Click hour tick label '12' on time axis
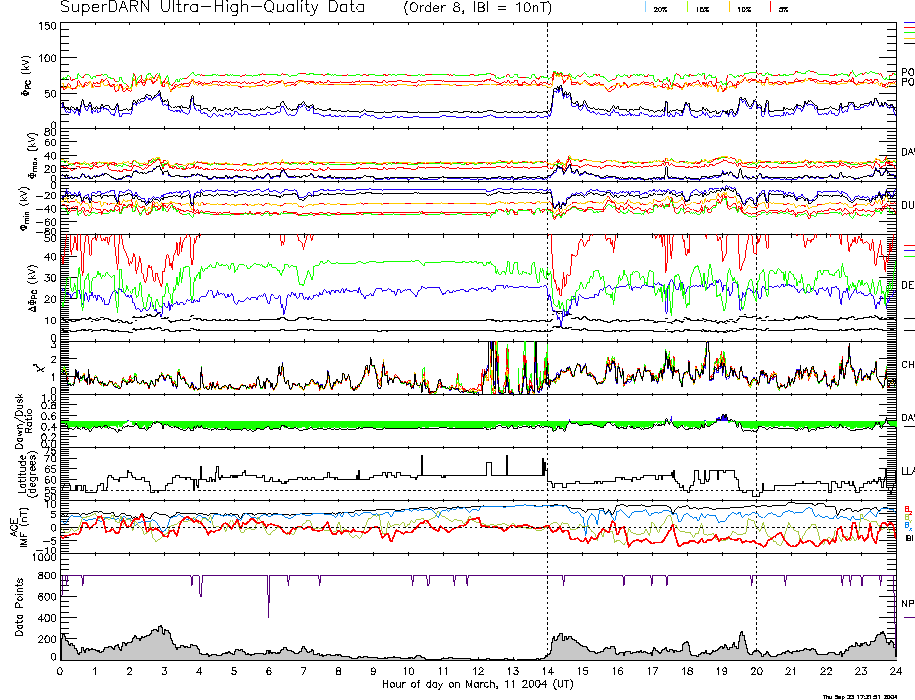The image size is (915, 700). pyautogui.click(x=478, y=671)
